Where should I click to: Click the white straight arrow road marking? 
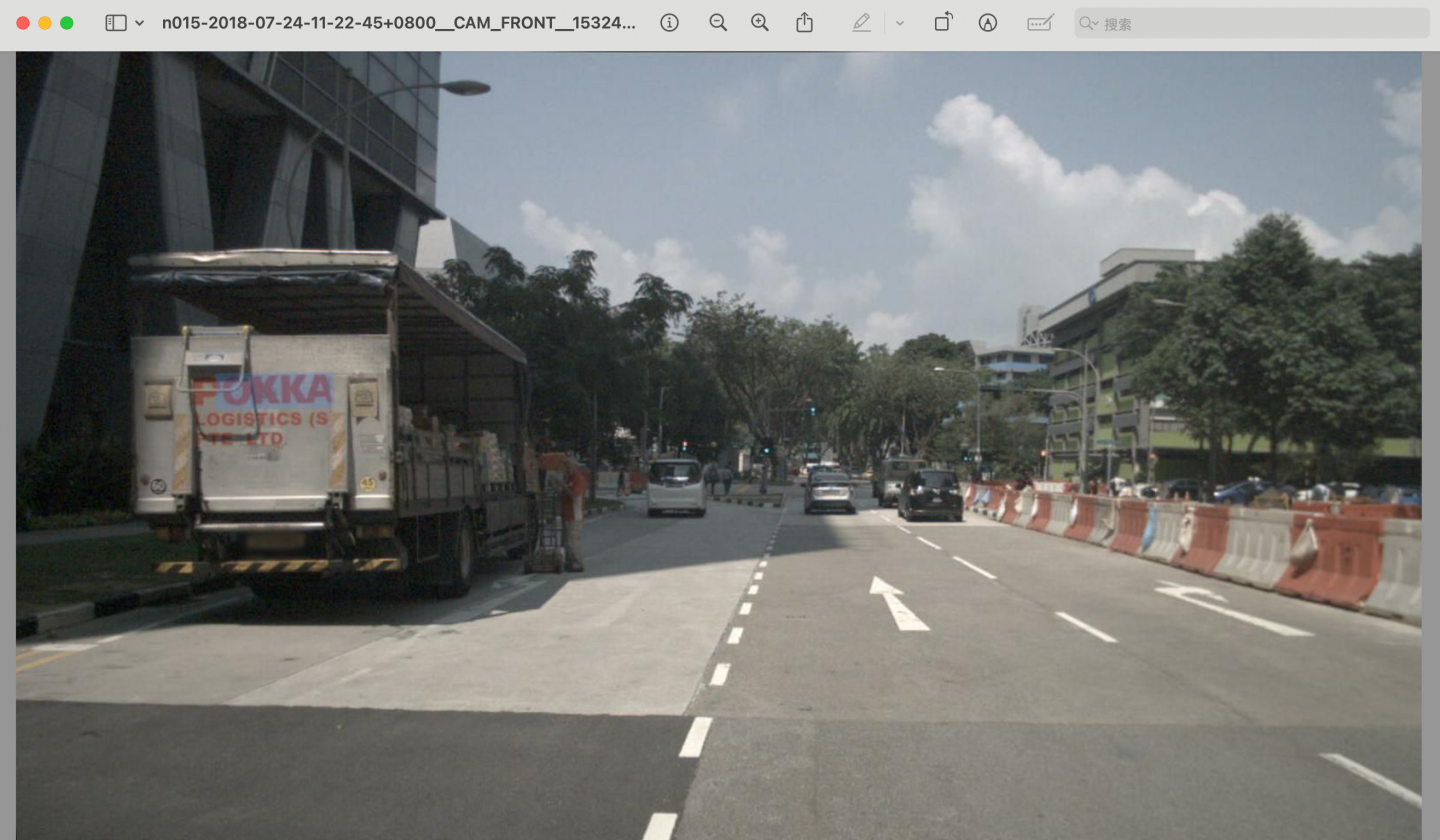pos(898,603)
